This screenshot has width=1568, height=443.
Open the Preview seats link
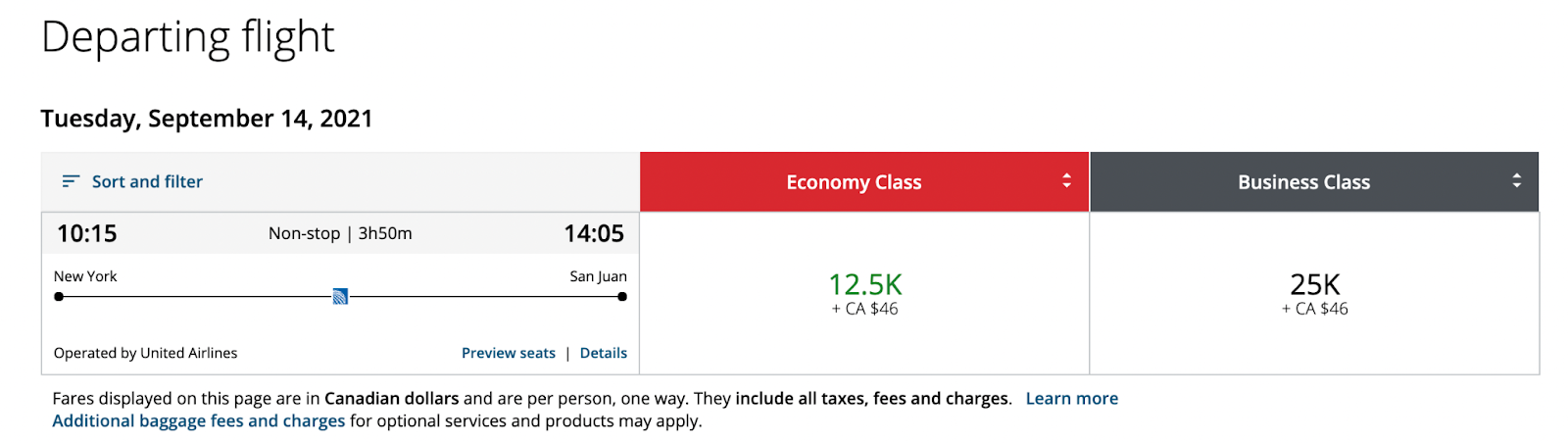pos(509,353)
